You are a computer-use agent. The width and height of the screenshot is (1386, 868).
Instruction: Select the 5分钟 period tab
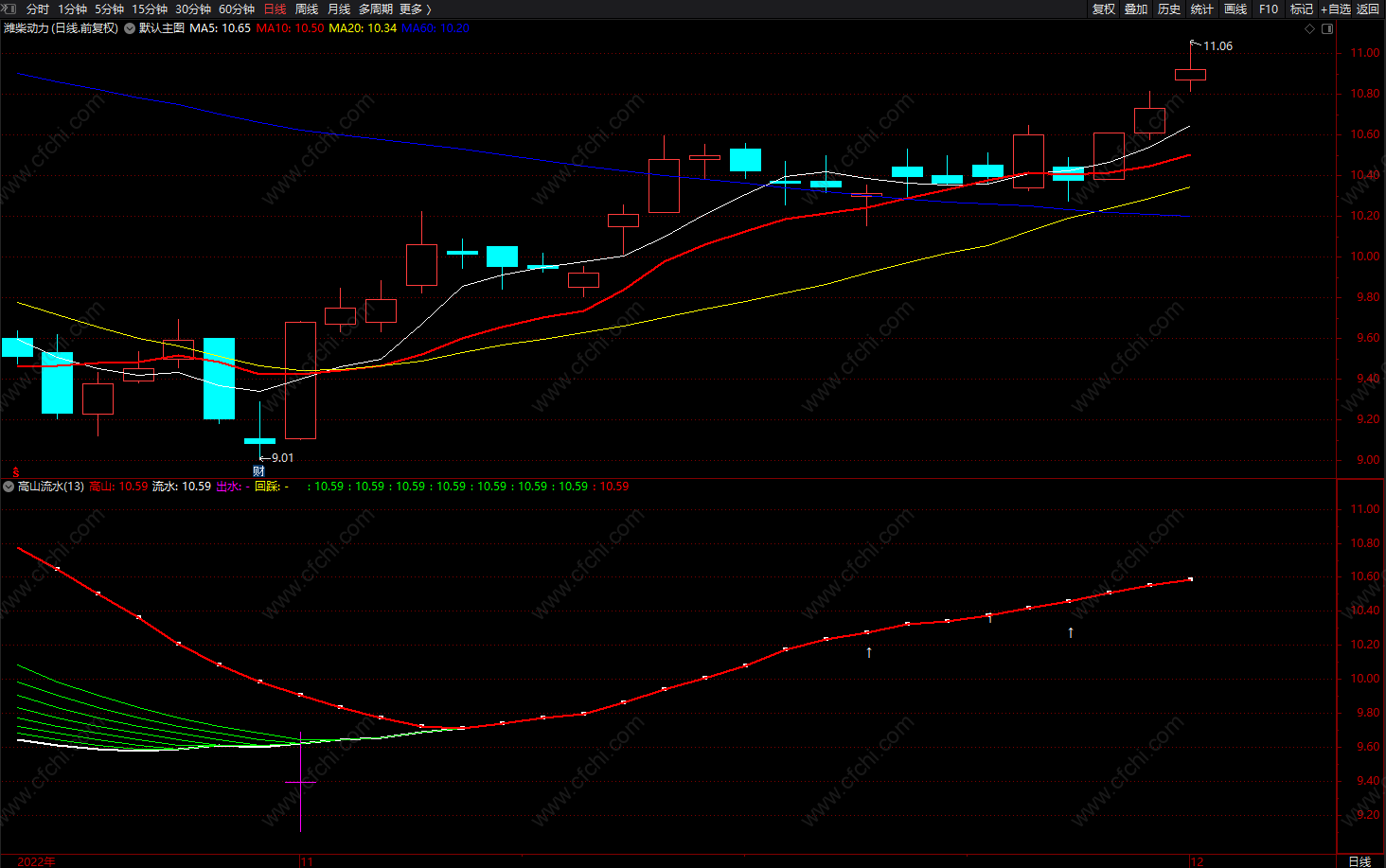(x=109, y=9)
